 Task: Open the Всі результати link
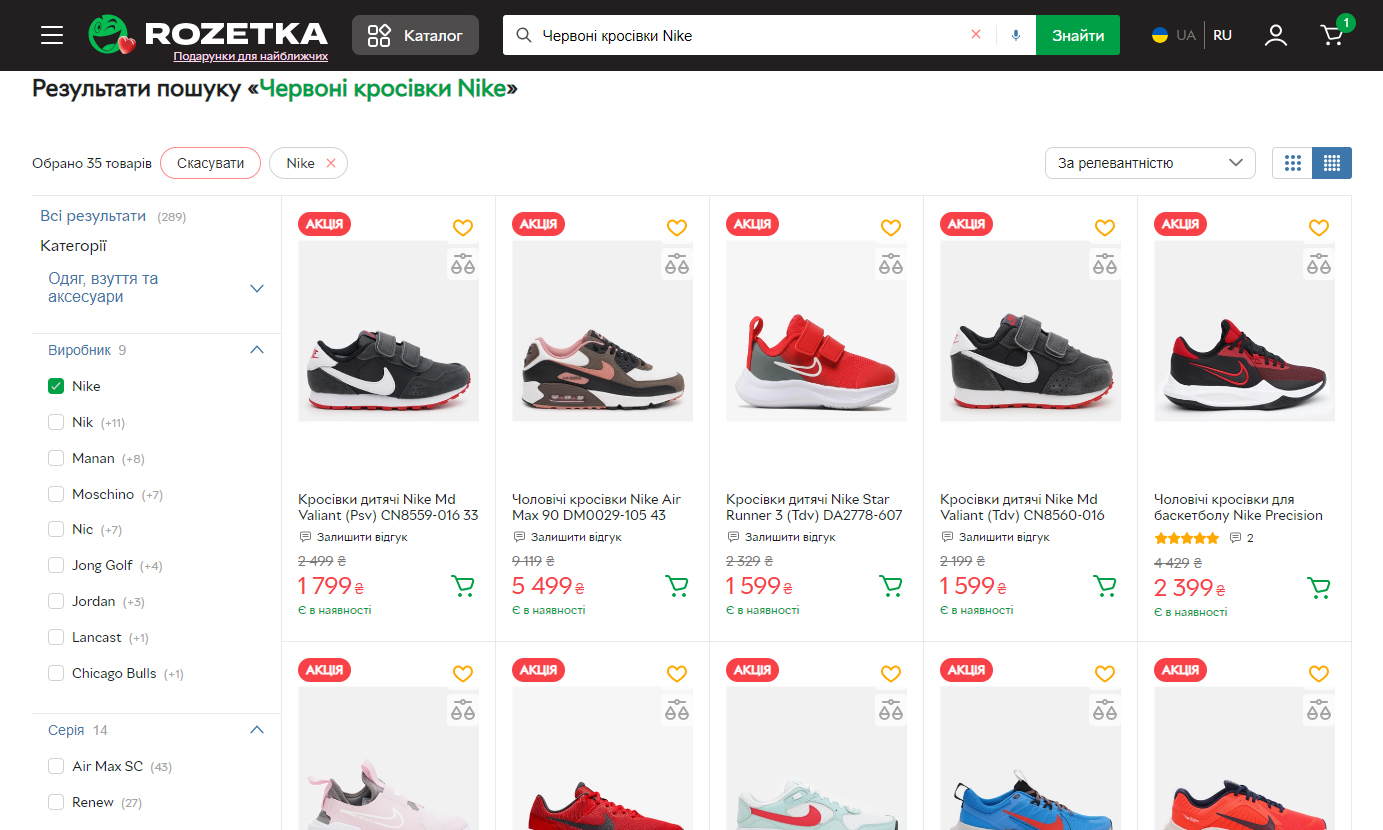93,216
